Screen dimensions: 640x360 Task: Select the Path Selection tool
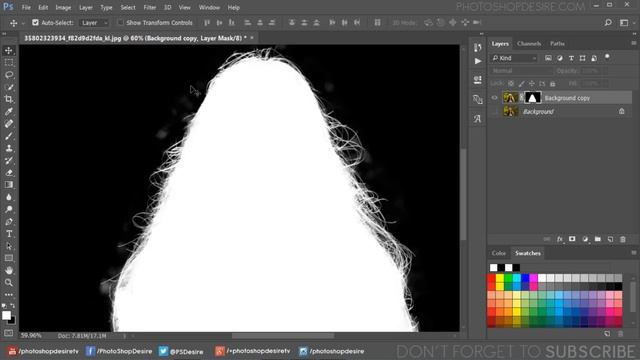pyautogui.click(x=9, y=246)
